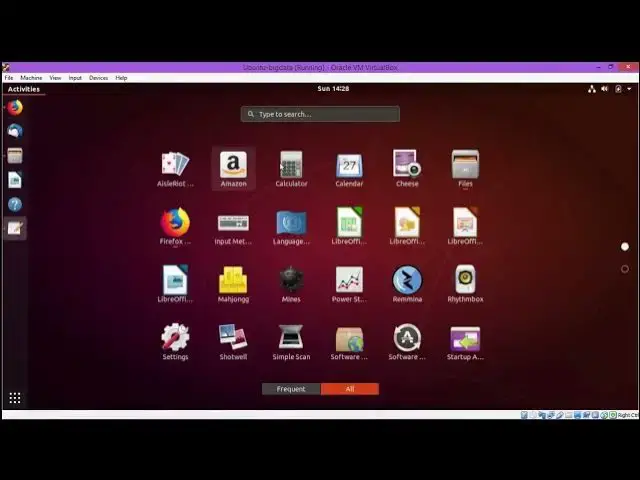Screen dimensions: 640x480
Task: Open the clock showing Sun 14:28
Action: (333, 89)
